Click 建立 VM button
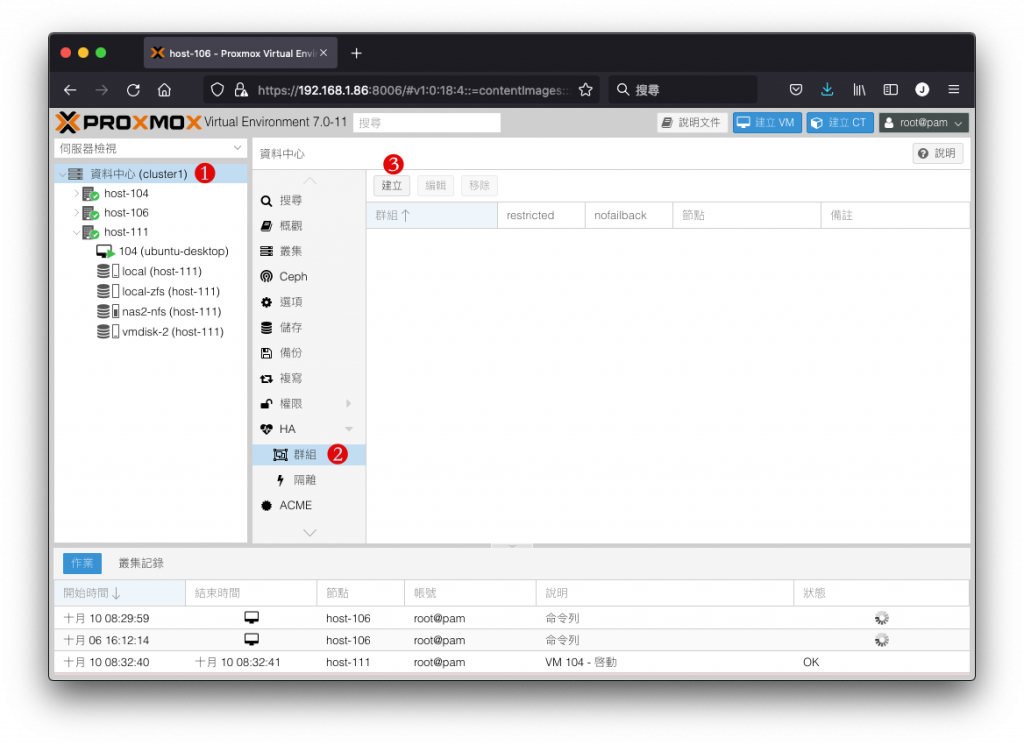Screen dimensions: 1024x745 click(x=767, y=123)
